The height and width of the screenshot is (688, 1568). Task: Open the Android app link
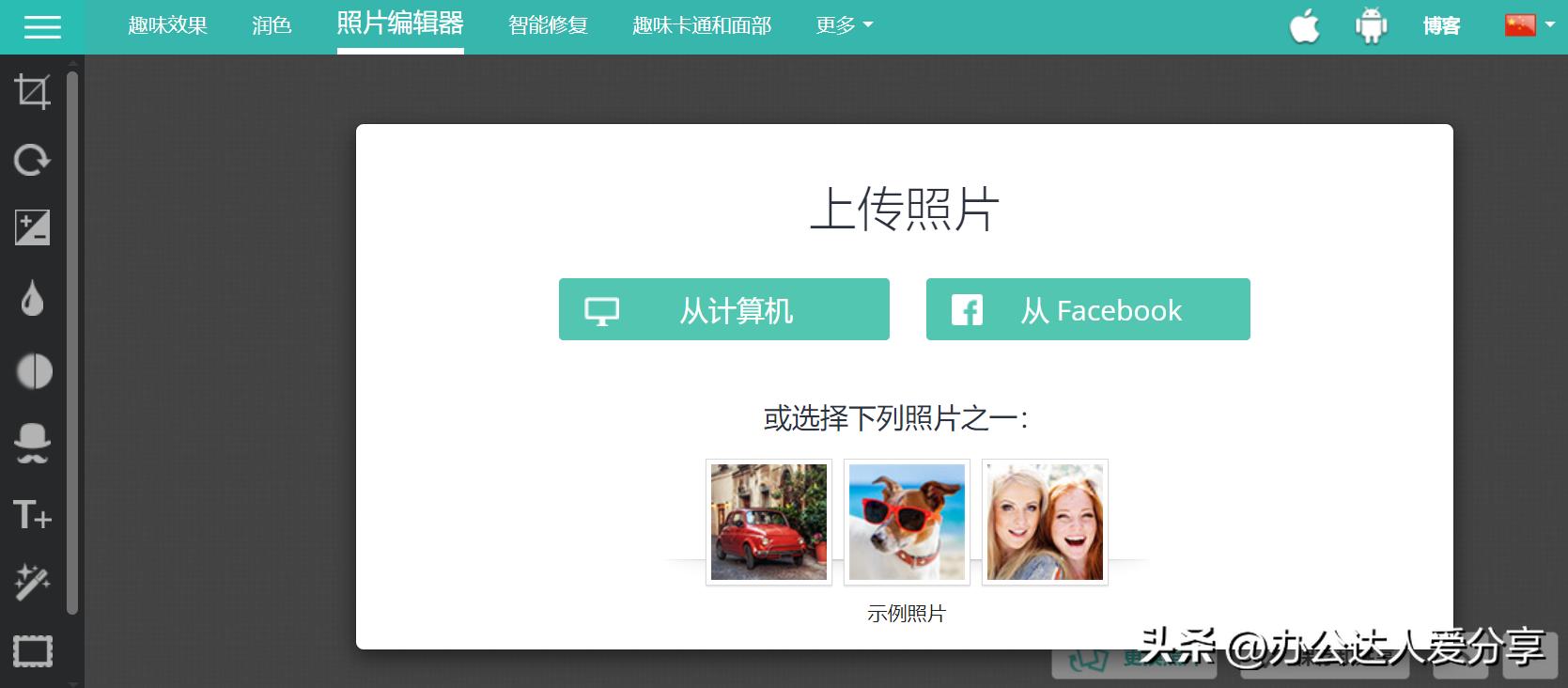tap(1372, 25)
